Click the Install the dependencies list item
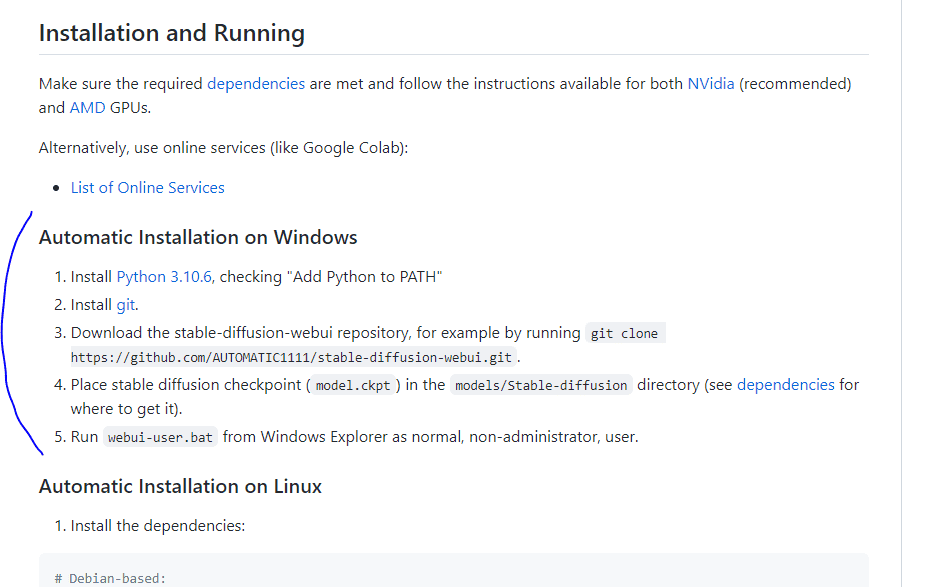This screenshot has height=587, width=928. (157, 526)
